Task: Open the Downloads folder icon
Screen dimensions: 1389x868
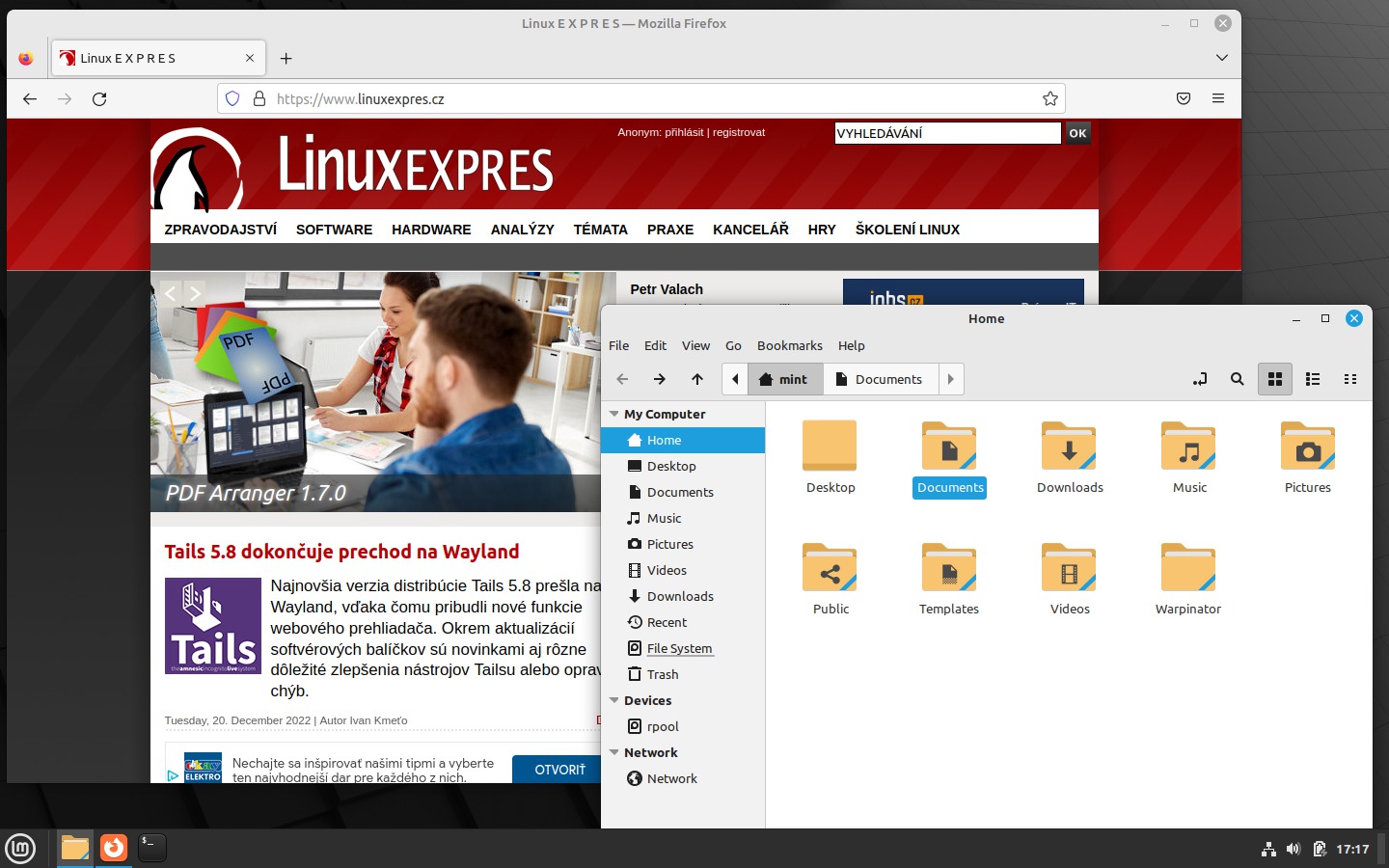Action: [1070, 457]
